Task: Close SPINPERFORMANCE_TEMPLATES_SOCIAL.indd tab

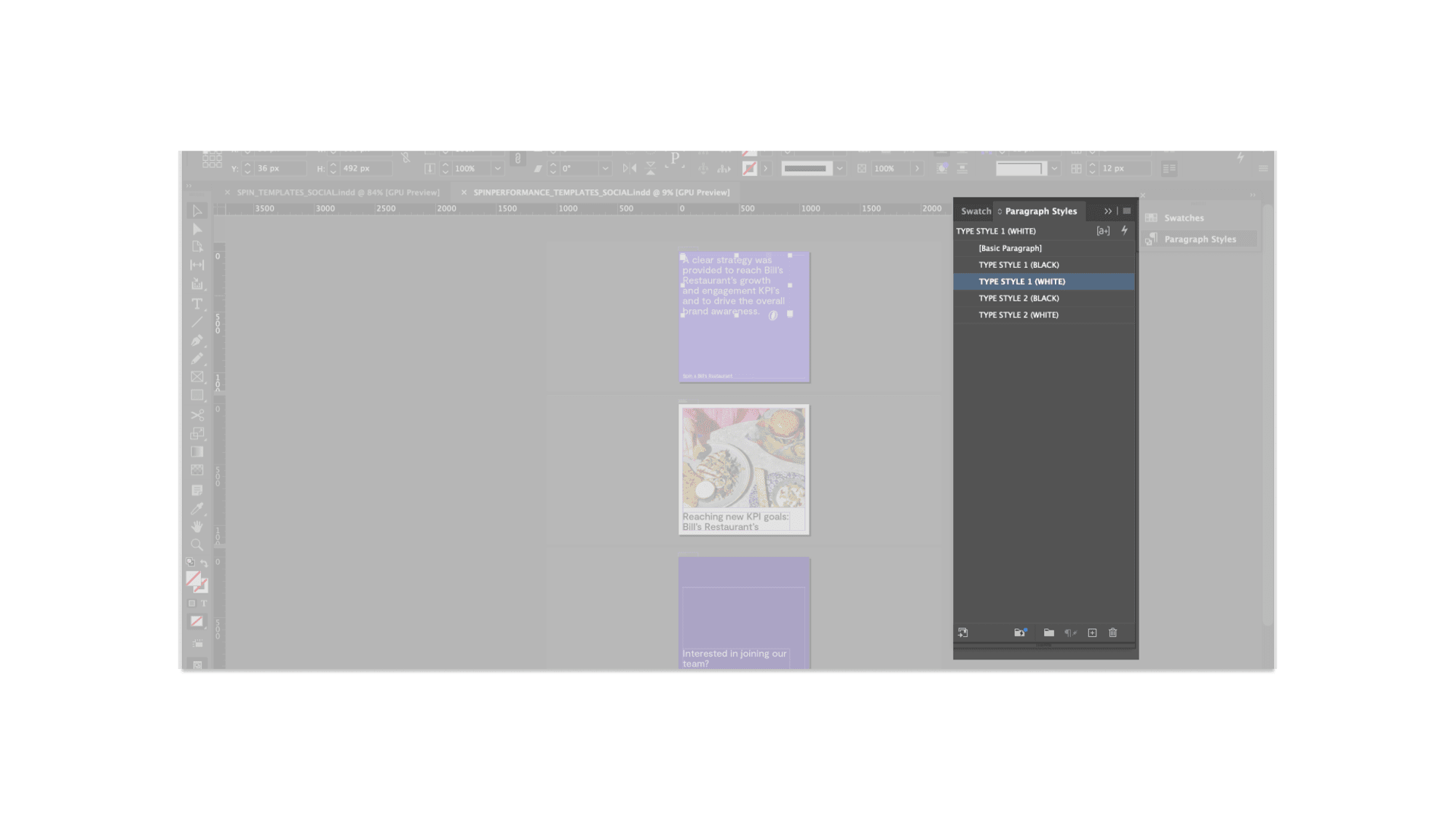Action: click(464, 193)
